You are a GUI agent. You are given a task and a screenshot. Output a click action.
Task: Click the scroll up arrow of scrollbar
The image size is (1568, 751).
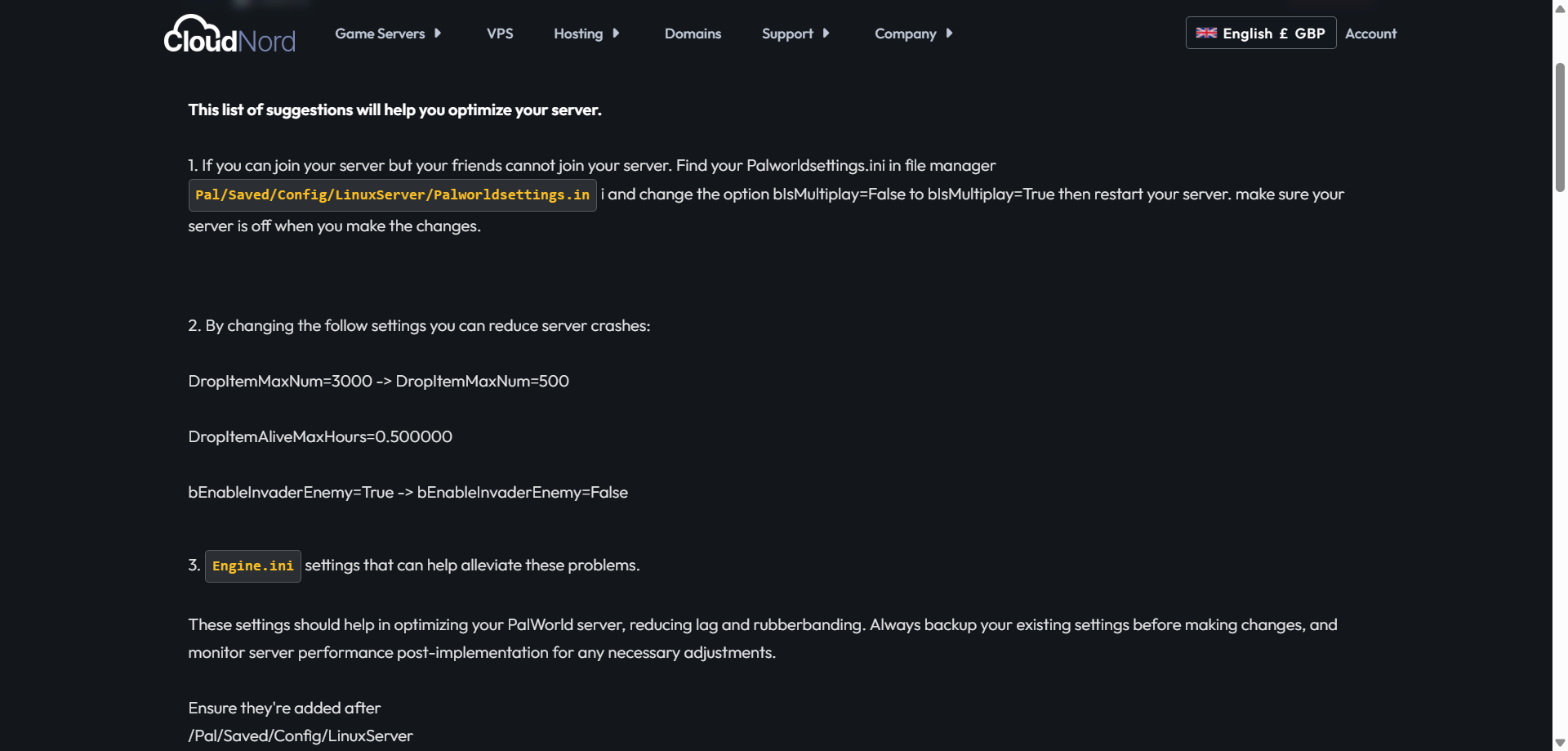[x=1560, y=8]
